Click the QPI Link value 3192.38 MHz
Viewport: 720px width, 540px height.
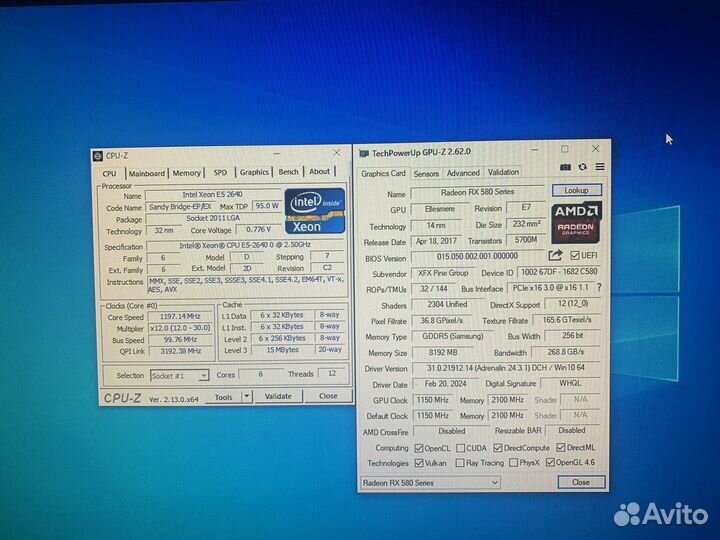(x=180, y=351)
